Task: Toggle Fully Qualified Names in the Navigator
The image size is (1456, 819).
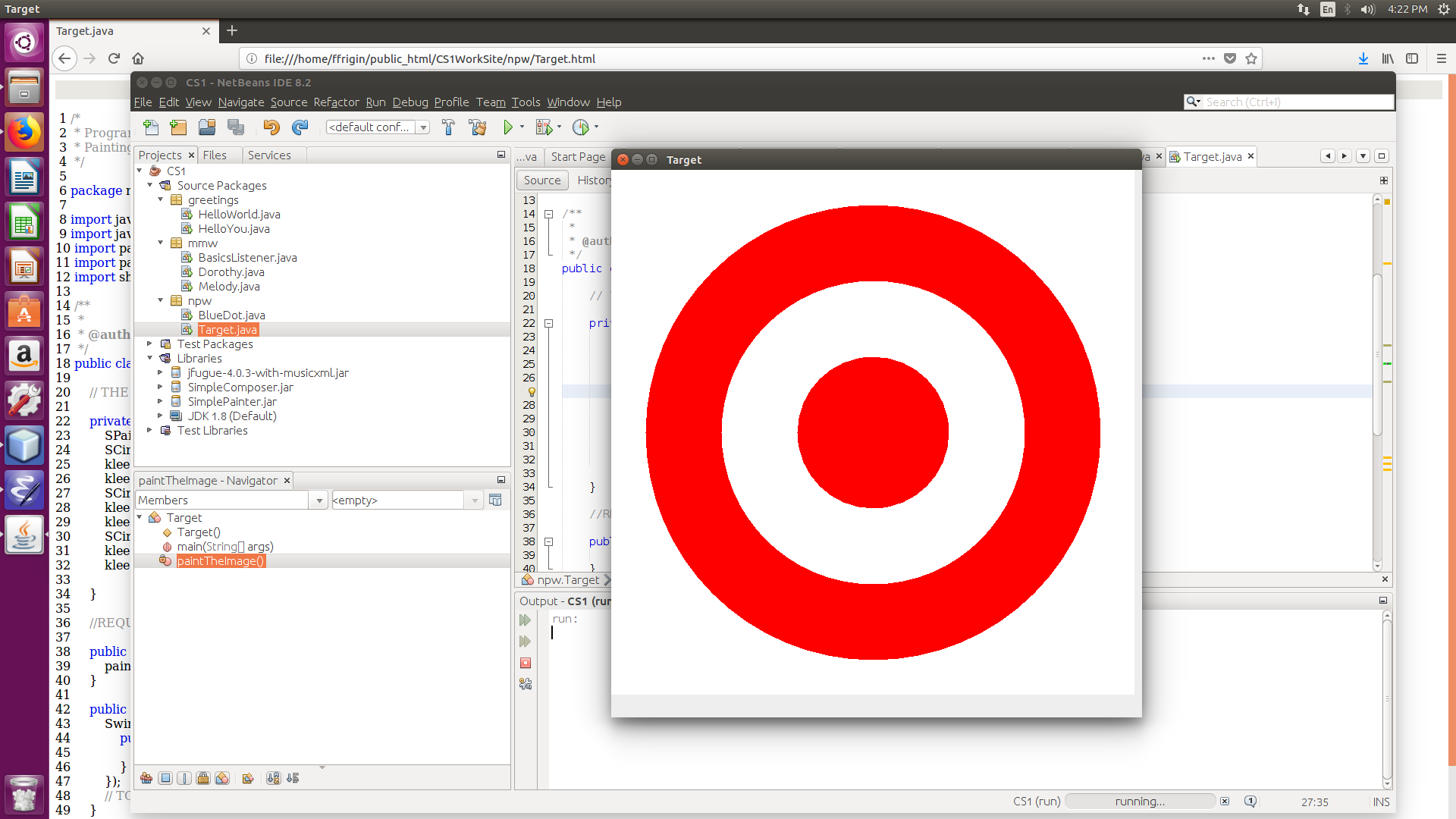Action: [x=247, y=778]
